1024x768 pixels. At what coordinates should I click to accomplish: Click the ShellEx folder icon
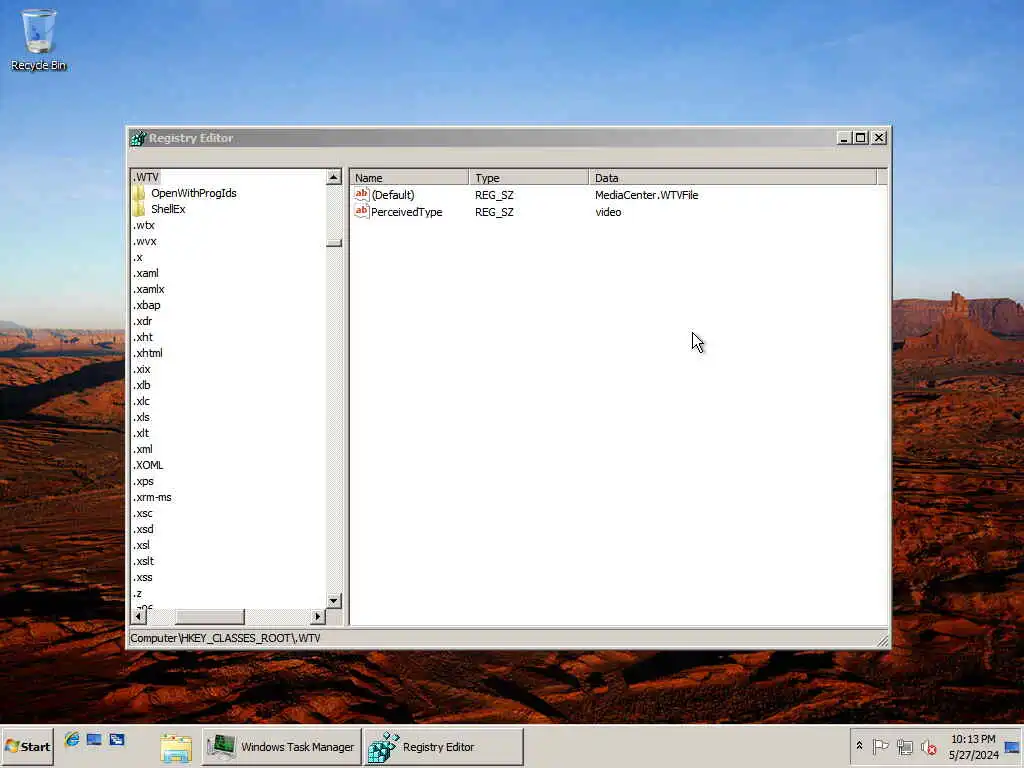(x=138, y=209)
